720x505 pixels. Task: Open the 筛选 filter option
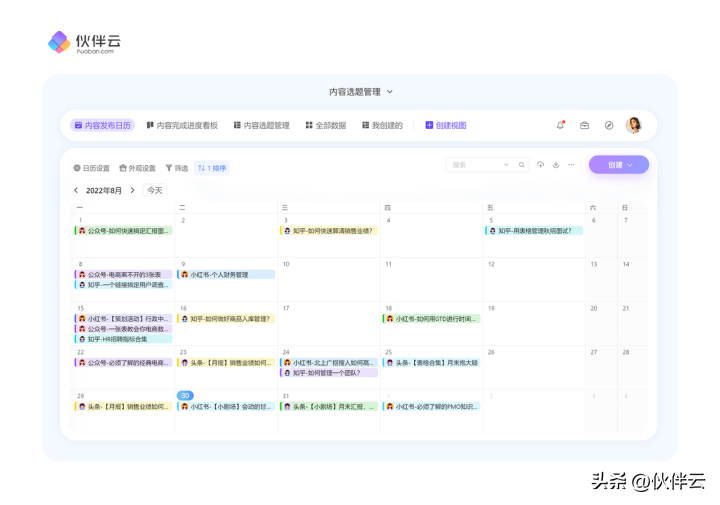point(176,168)
